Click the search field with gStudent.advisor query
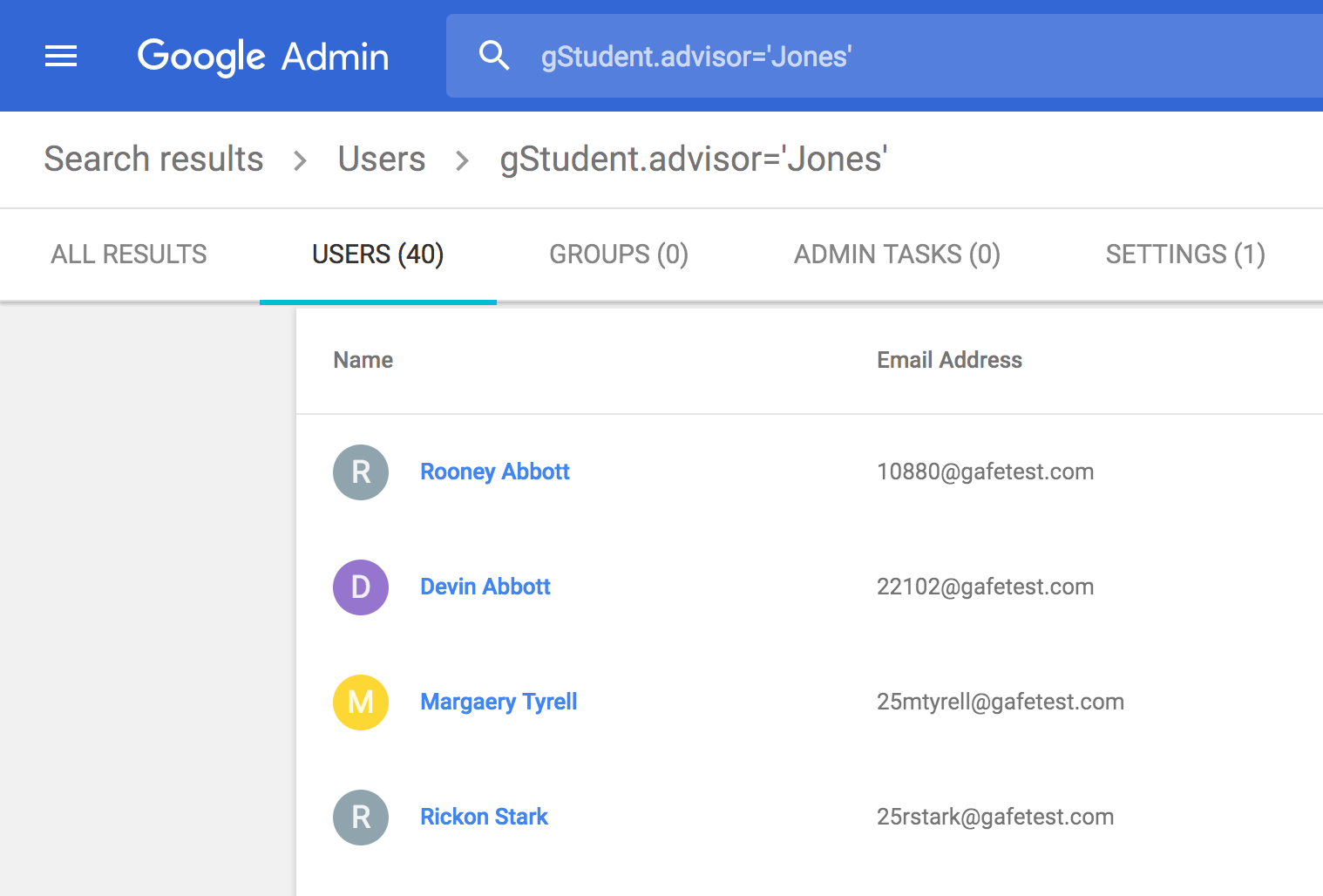1323x896 pixels. [872, 57]
